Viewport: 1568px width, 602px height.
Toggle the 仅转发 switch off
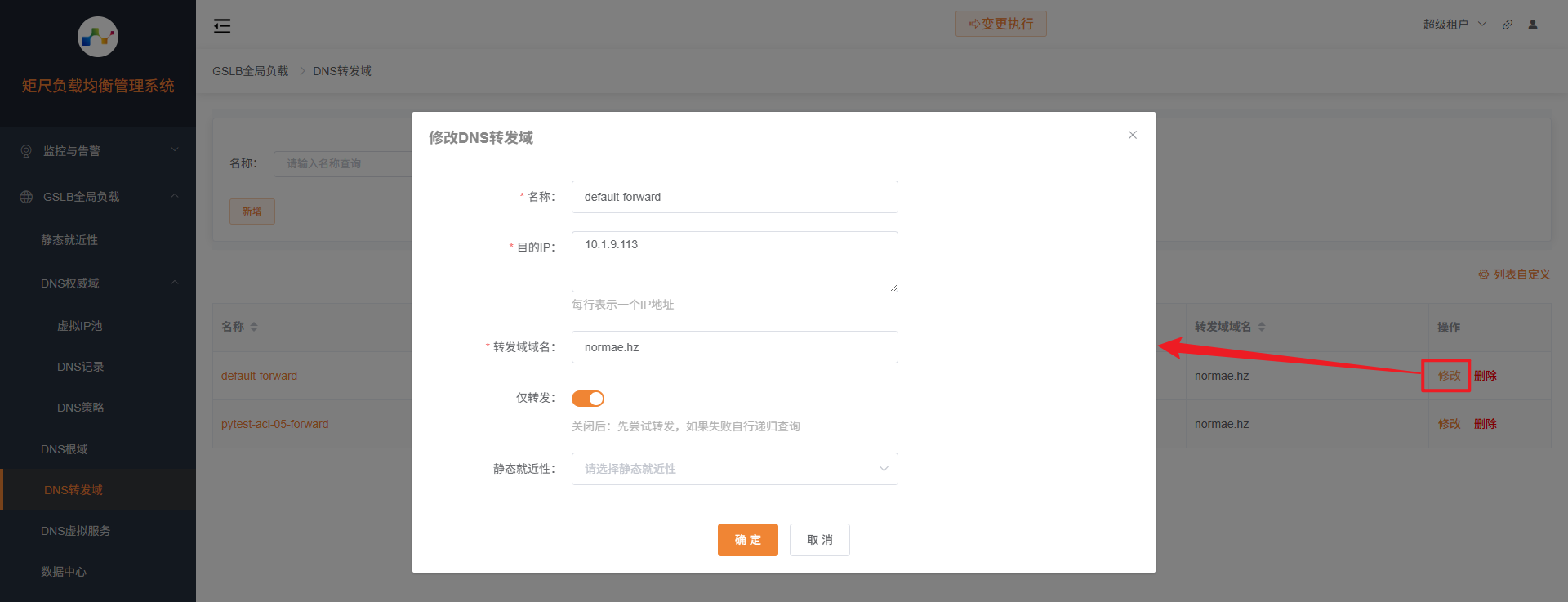coord(588,399)
